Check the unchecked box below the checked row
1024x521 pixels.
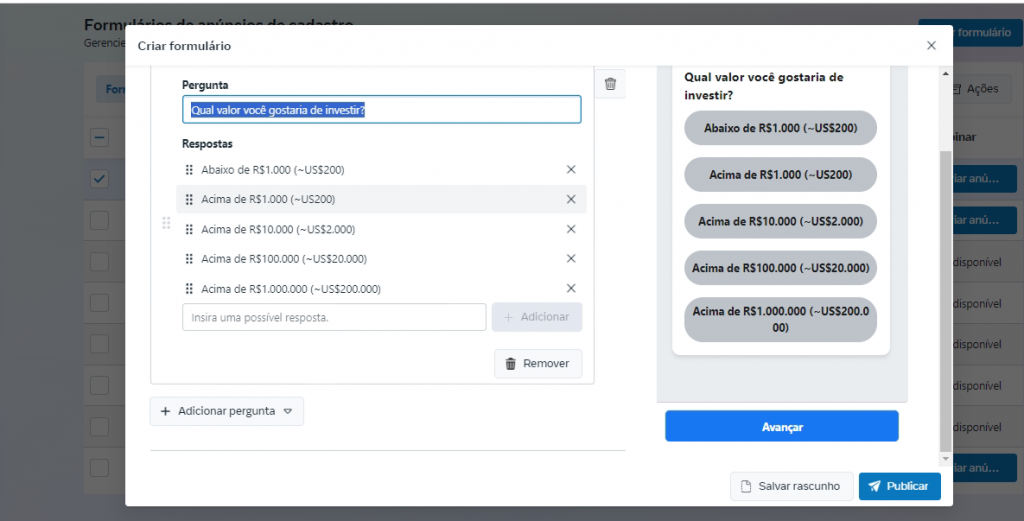pos(100,220)
